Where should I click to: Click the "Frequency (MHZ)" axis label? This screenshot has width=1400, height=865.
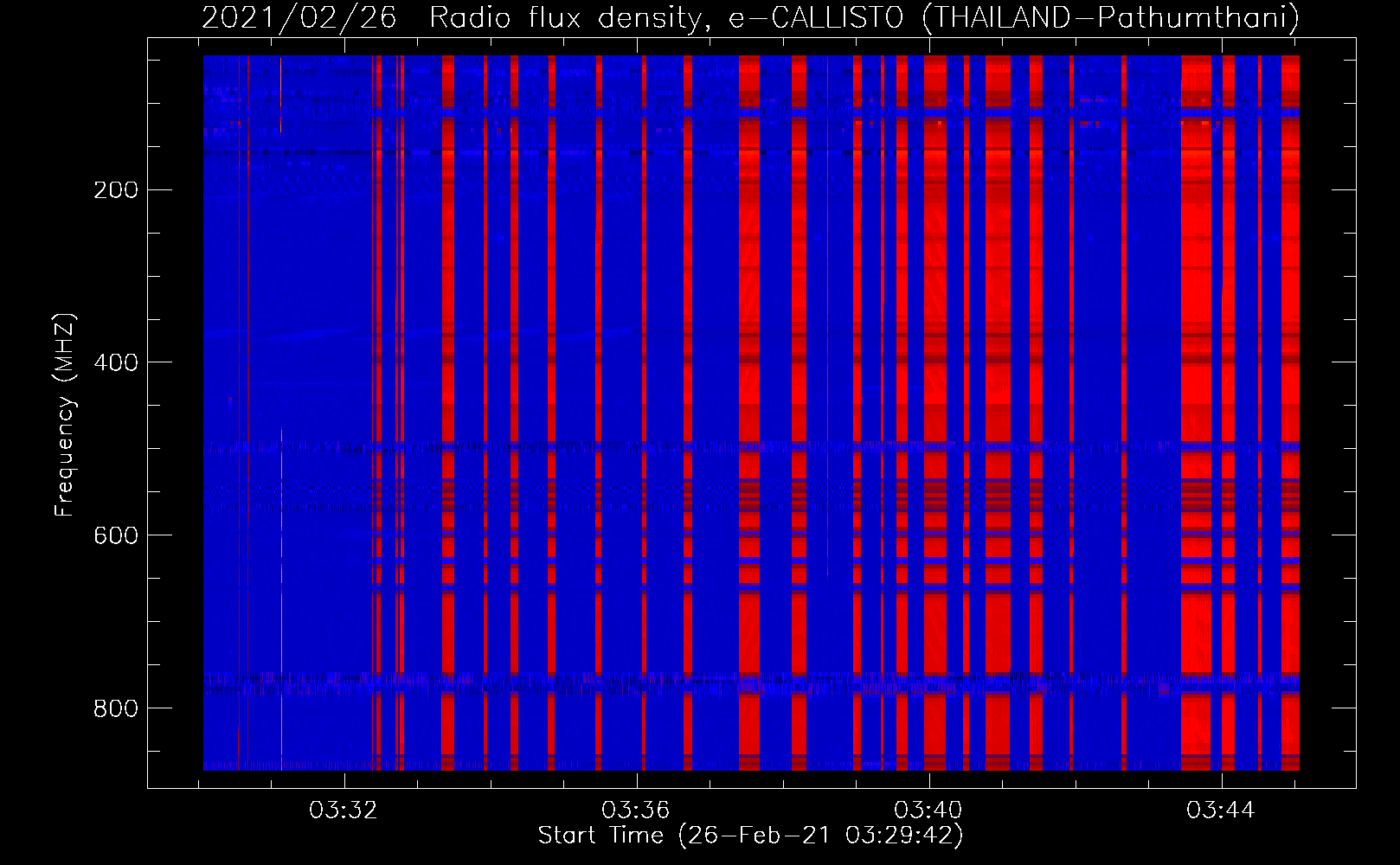[65, 414]
